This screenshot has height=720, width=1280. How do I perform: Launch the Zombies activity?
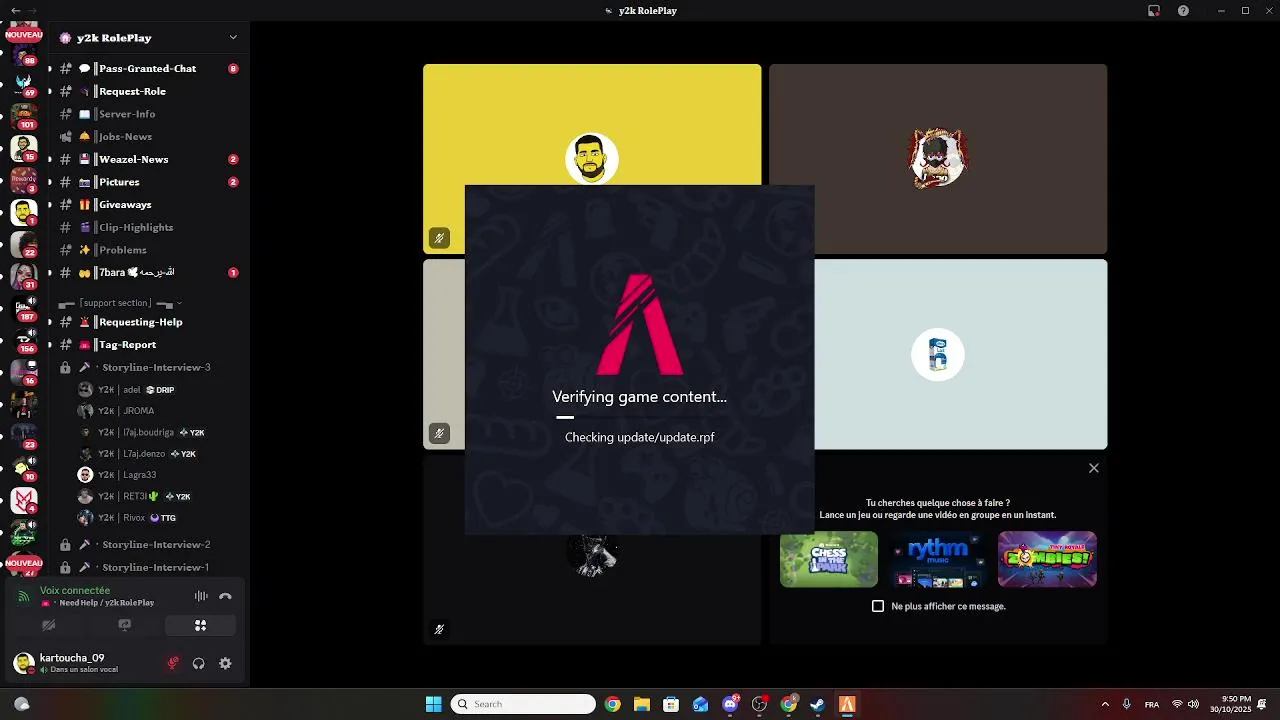click(x=1047, y=559)
